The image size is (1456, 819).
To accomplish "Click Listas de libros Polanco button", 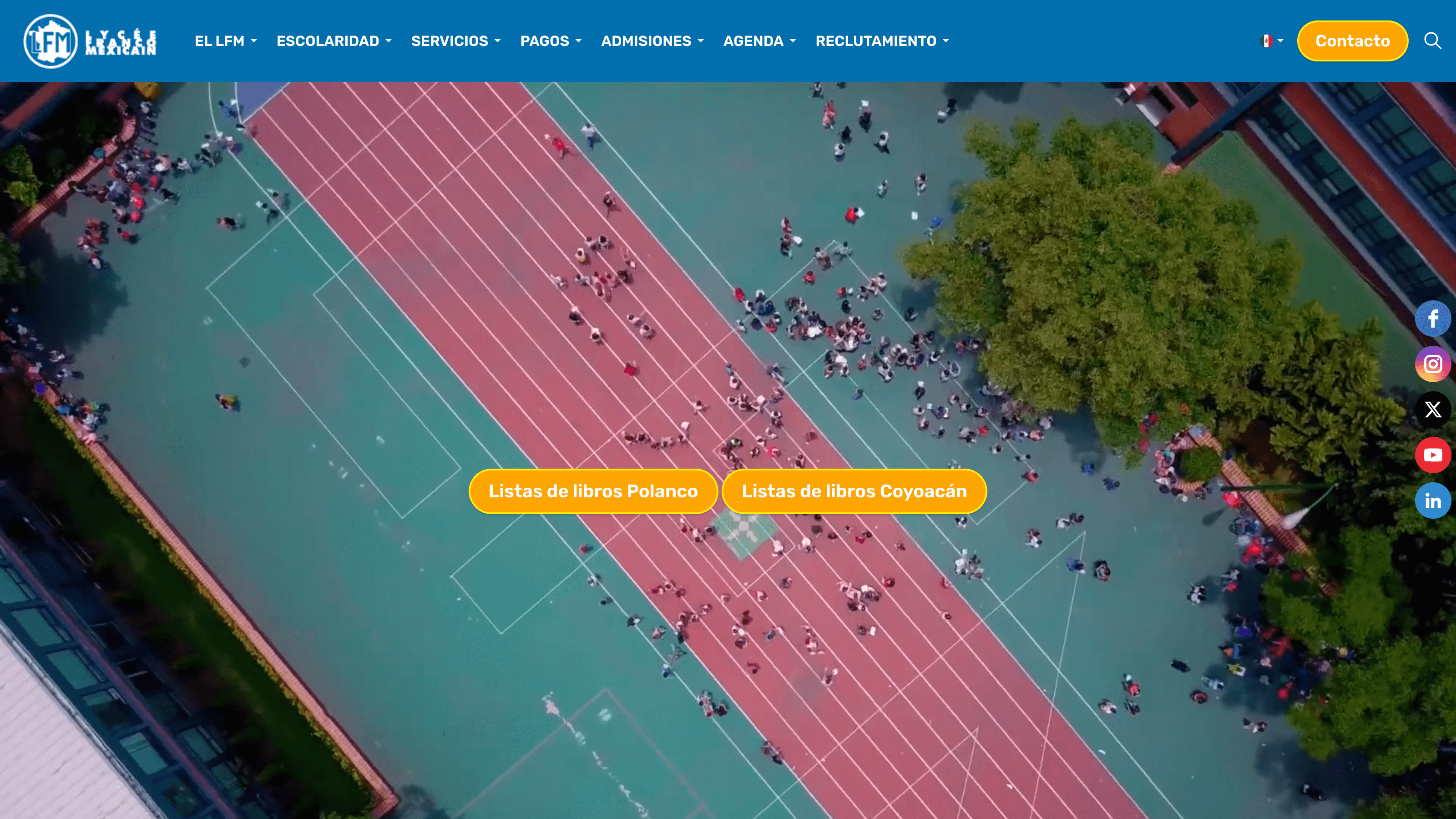I will point(593,491).
